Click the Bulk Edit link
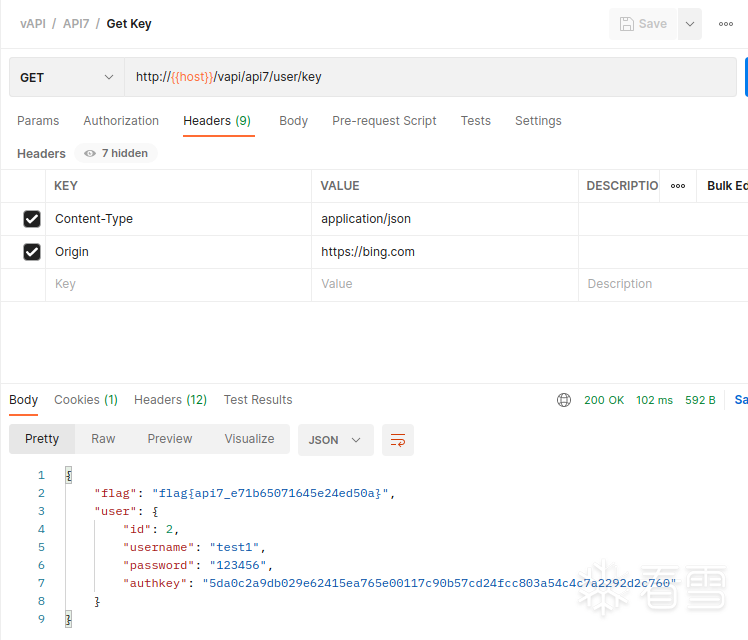 [727, 186]
